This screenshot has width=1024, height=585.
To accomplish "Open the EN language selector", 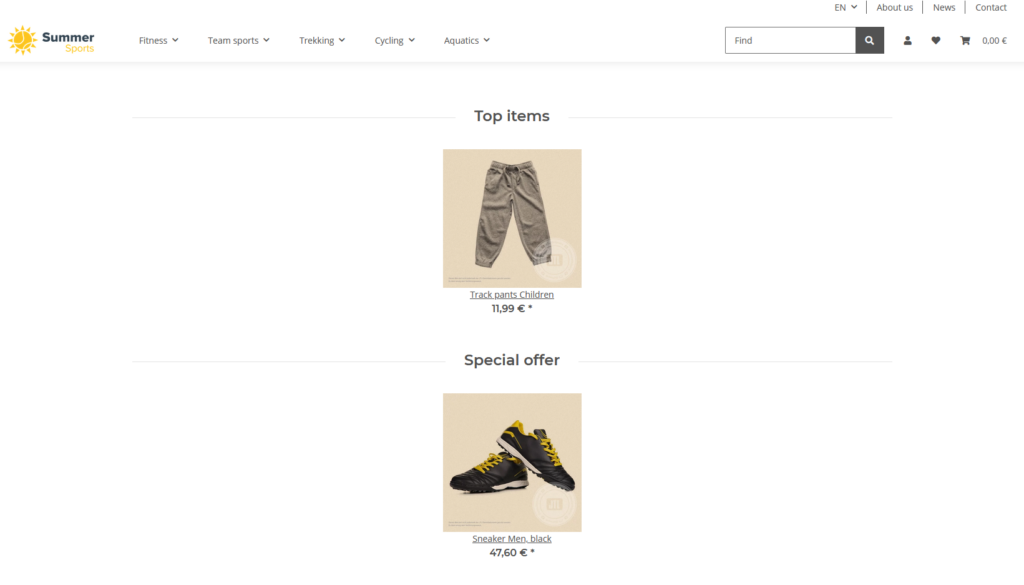I will tap(845, 7).
